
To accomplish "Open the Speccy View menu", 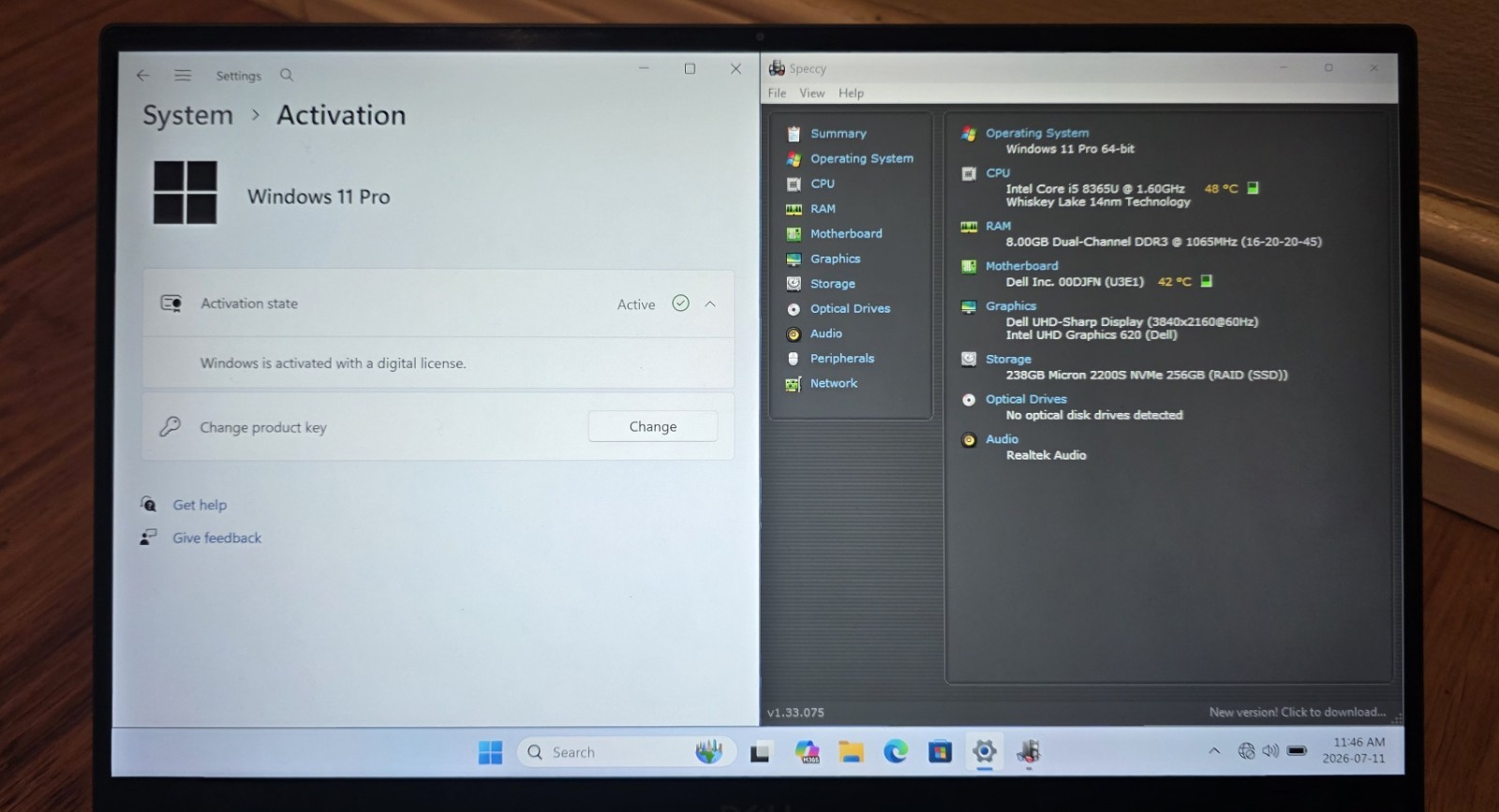I will pyautogui.click(x=811, y=94).
